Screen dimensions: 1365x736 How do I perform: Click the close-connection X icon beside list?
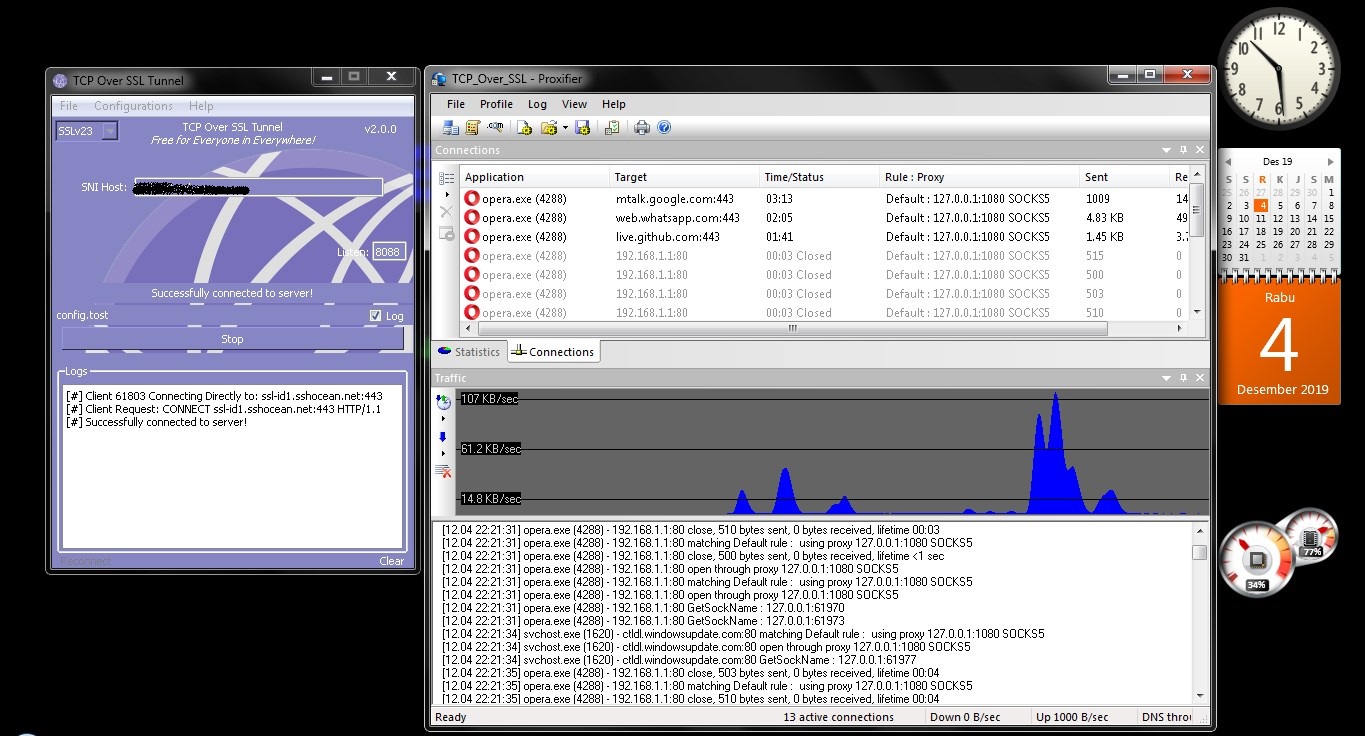[x=446, y=213]
